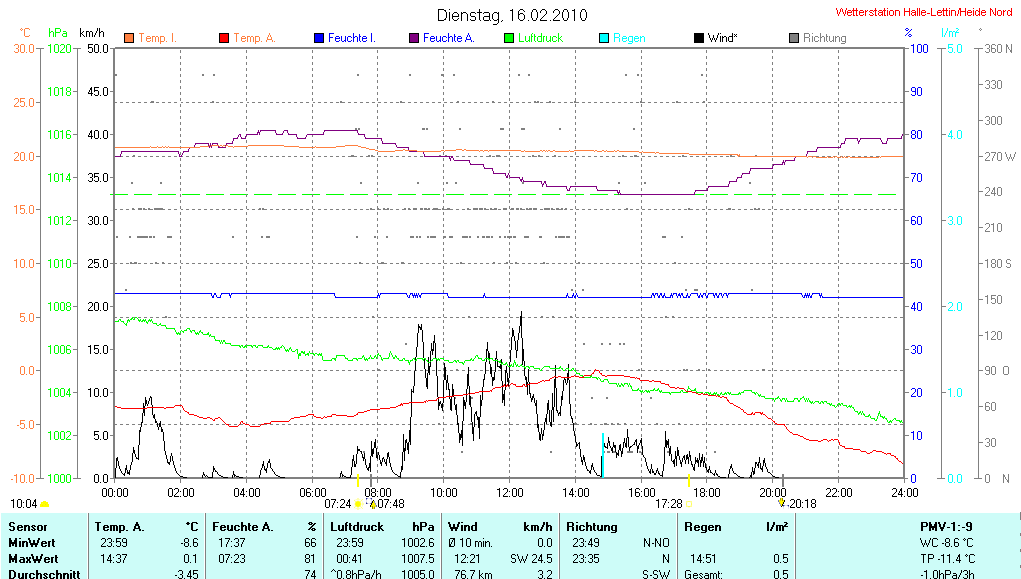The width and height of the screenshot is (1021, 579).
Task: Click the orange Temp. I. legend square
Action: [128, 38]
